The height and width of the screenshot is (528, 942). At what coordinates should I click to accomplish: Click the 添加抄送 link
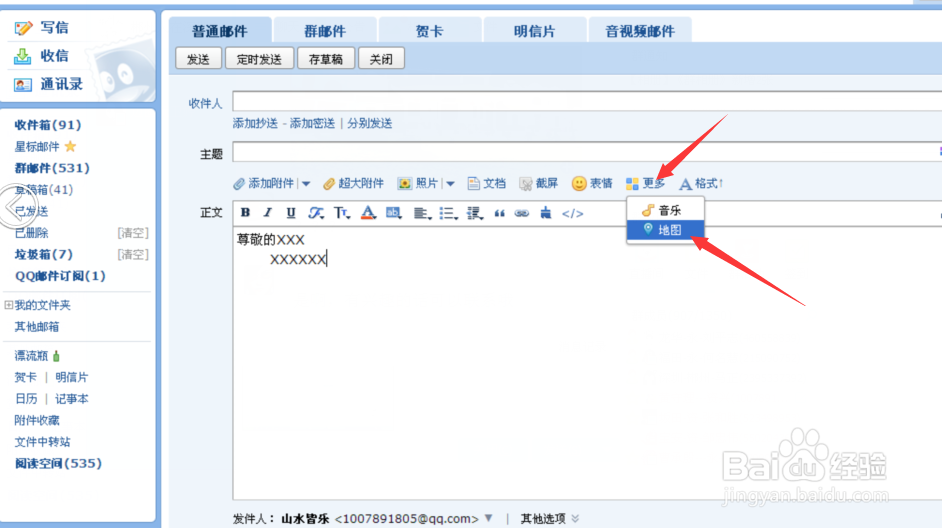[255, 123]
